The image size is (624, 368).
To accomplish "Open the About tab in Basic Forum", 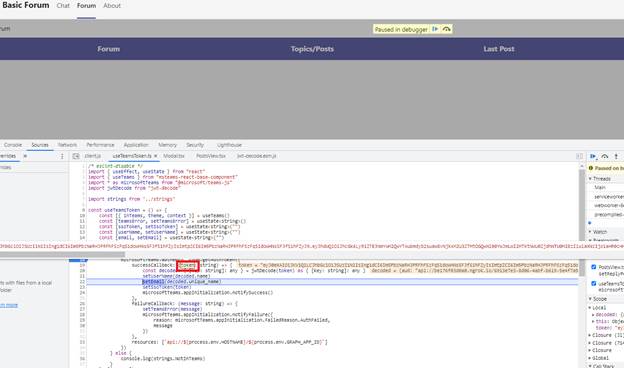I will [112, 6].
